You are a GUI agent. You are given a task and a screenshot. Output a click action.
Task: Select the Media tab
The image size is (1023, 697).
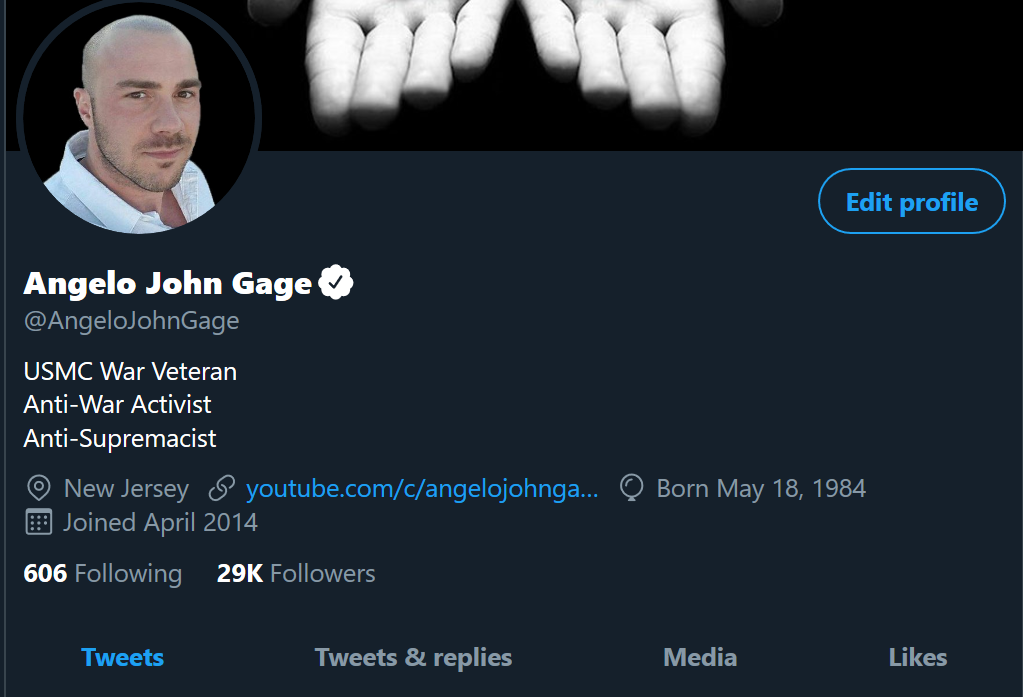click(x=700, y=657)
